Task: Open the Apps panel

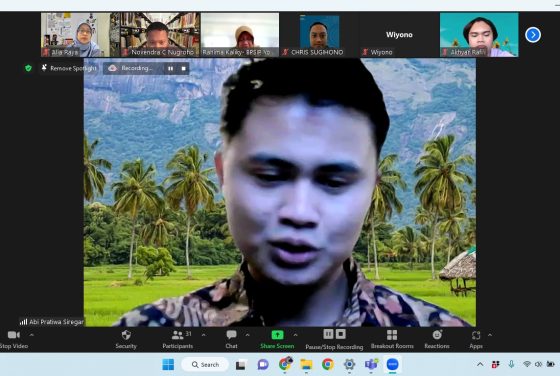Action: (476, 340)
